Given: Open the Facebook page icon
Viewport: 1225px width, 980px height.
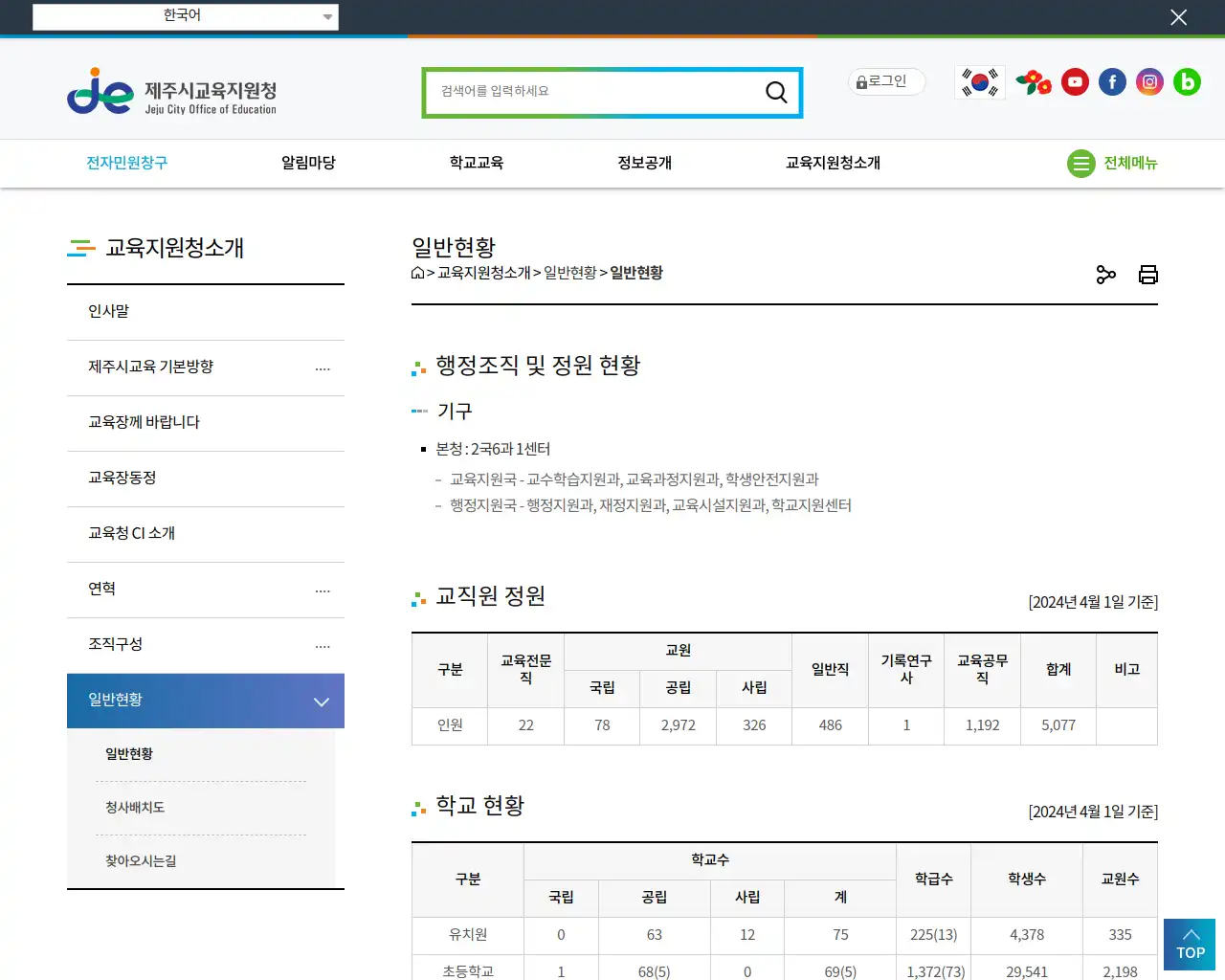Looking at the screenshot, I should [1112, 82].
